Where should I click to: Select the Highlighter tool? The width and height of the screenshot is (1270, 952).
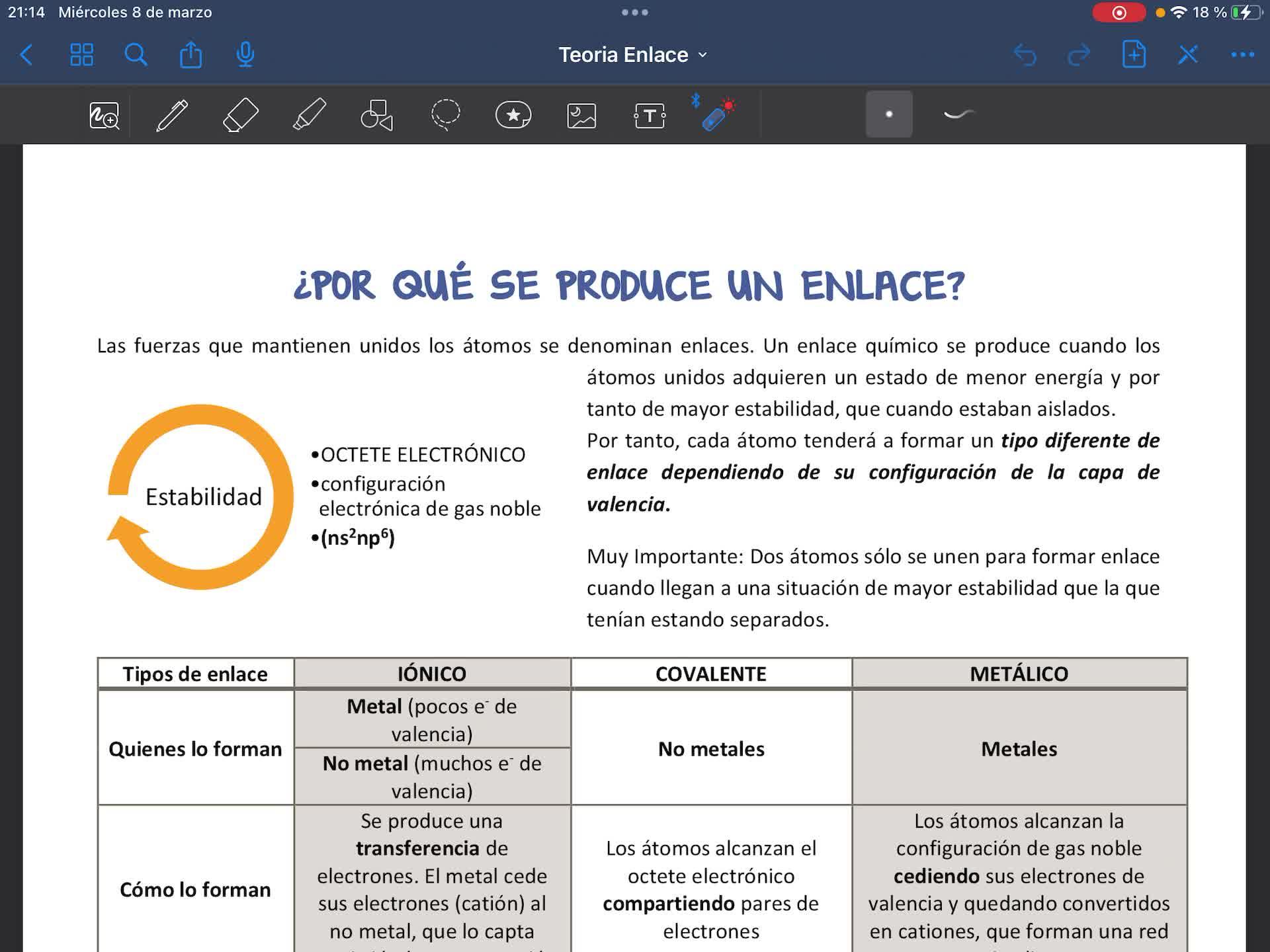[x=310, y=115]
